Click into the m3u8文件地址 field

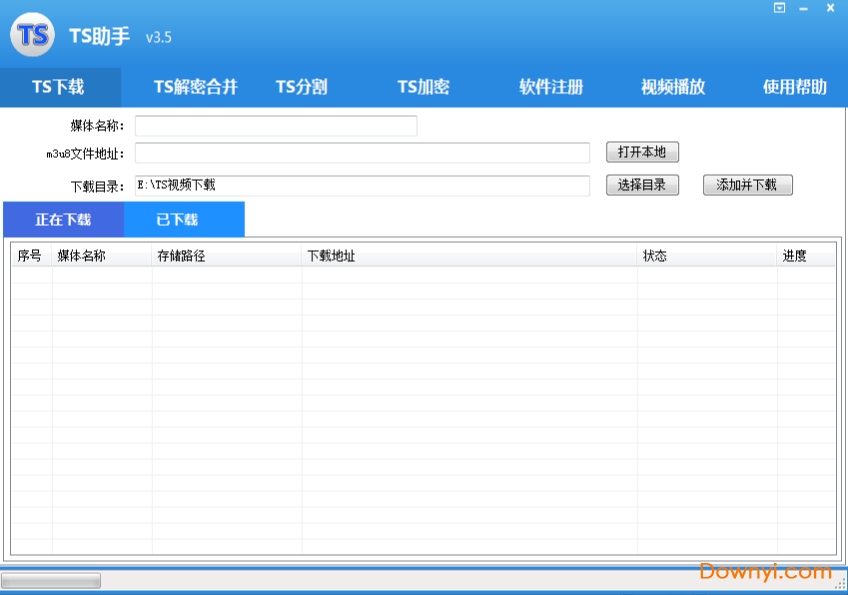[362, 153]
